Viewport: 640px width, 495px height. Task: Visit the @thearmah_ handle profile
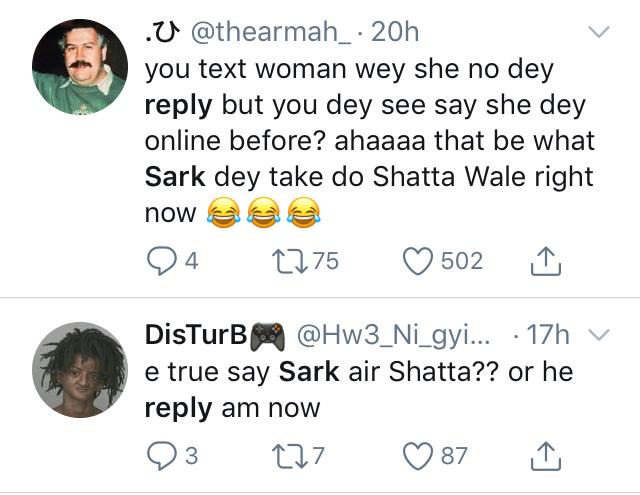(x=271, y=33)
